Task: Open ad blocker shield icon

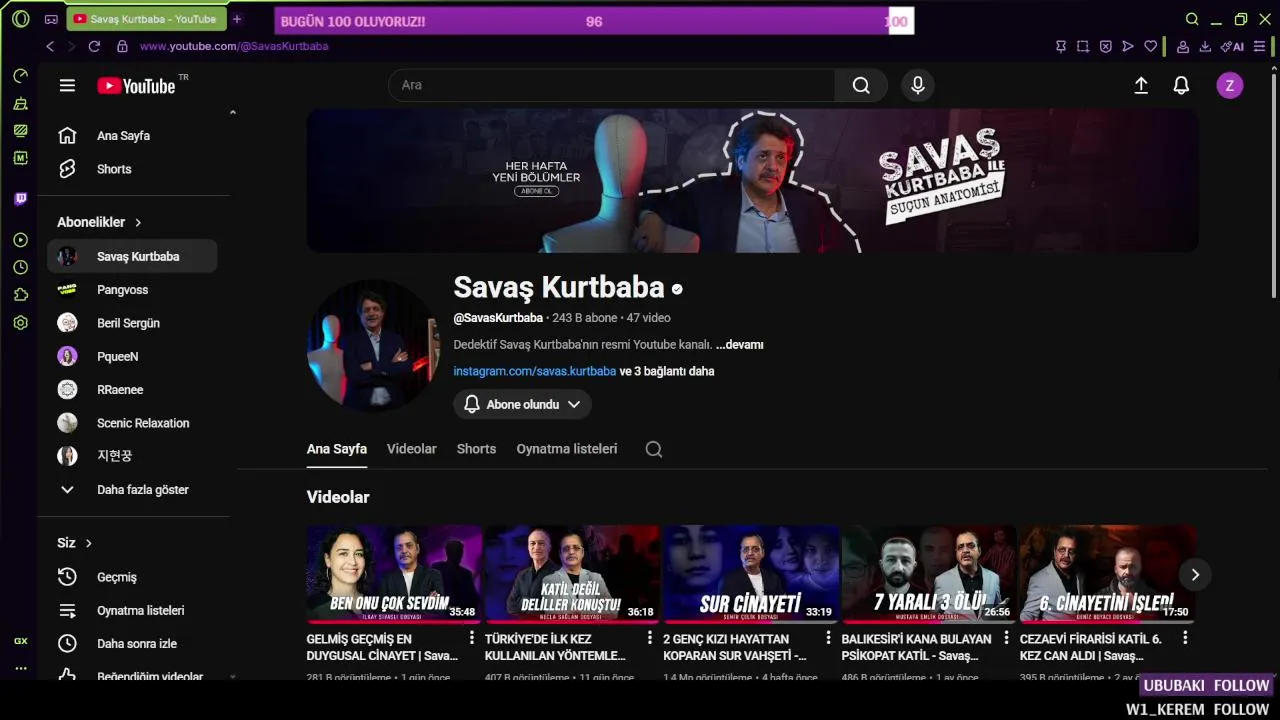Action: tap(1105, 46)
